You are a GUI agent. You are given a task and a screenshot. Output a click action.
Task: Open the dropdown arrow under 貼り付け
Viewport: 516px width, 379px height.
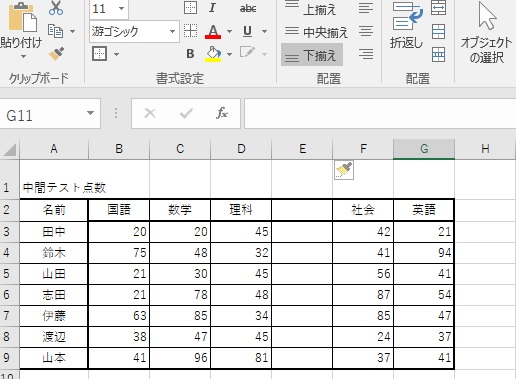pos(23,56)
